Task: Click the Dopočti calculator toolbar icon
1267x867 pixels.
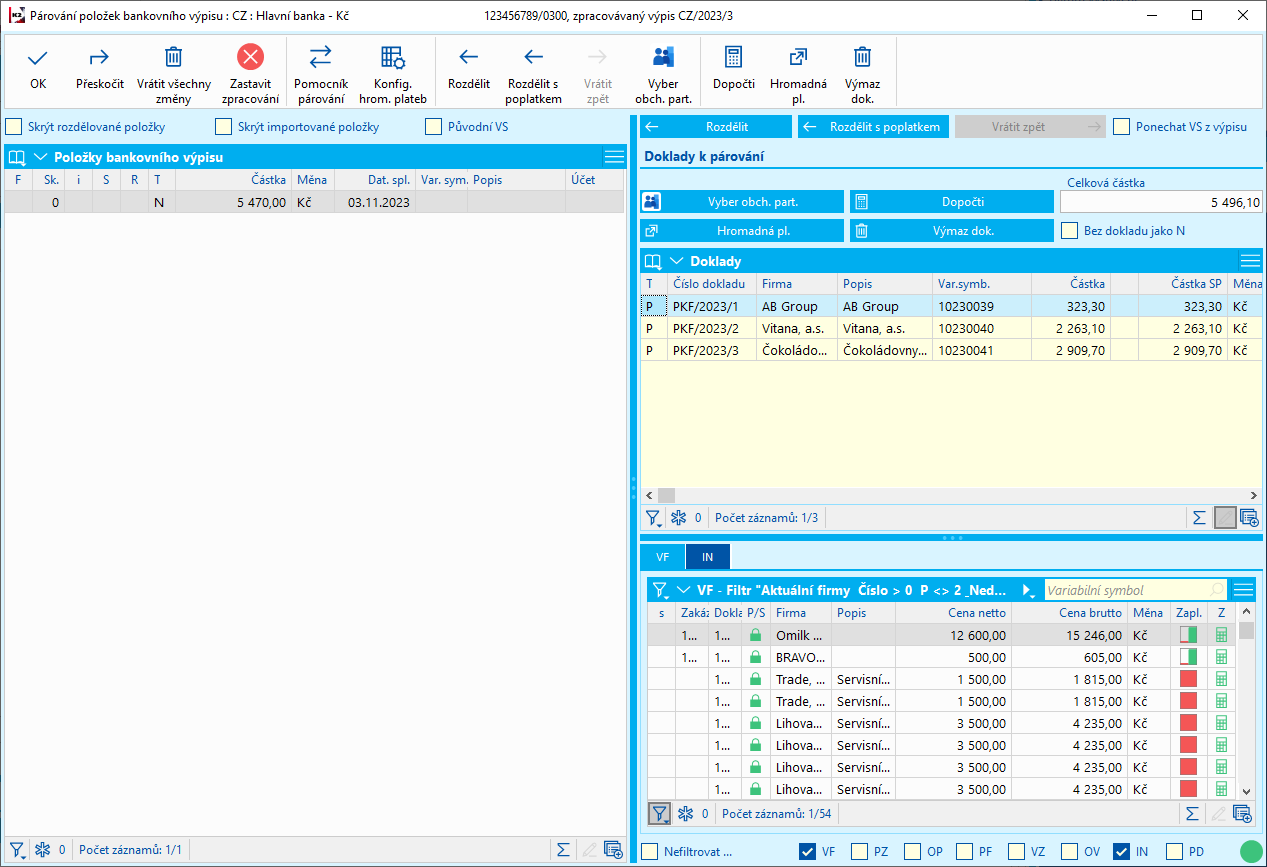Action: (733, 58)
